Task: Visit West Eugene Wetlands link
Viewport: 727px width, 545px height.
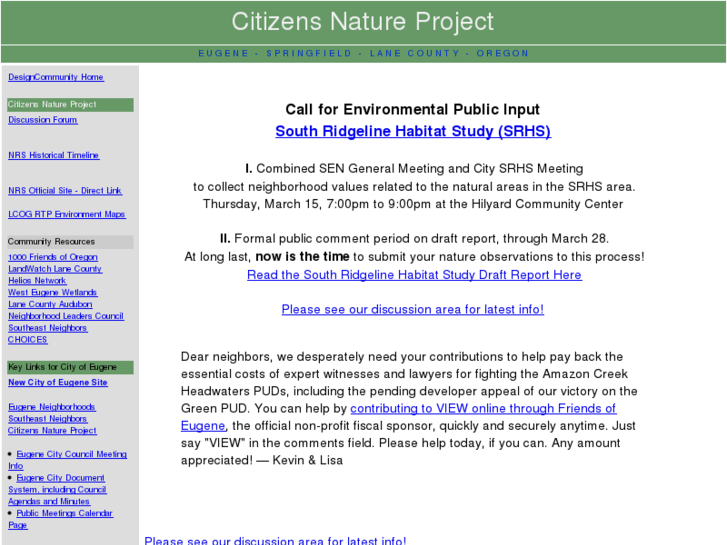Action: (x=52, y=292)
